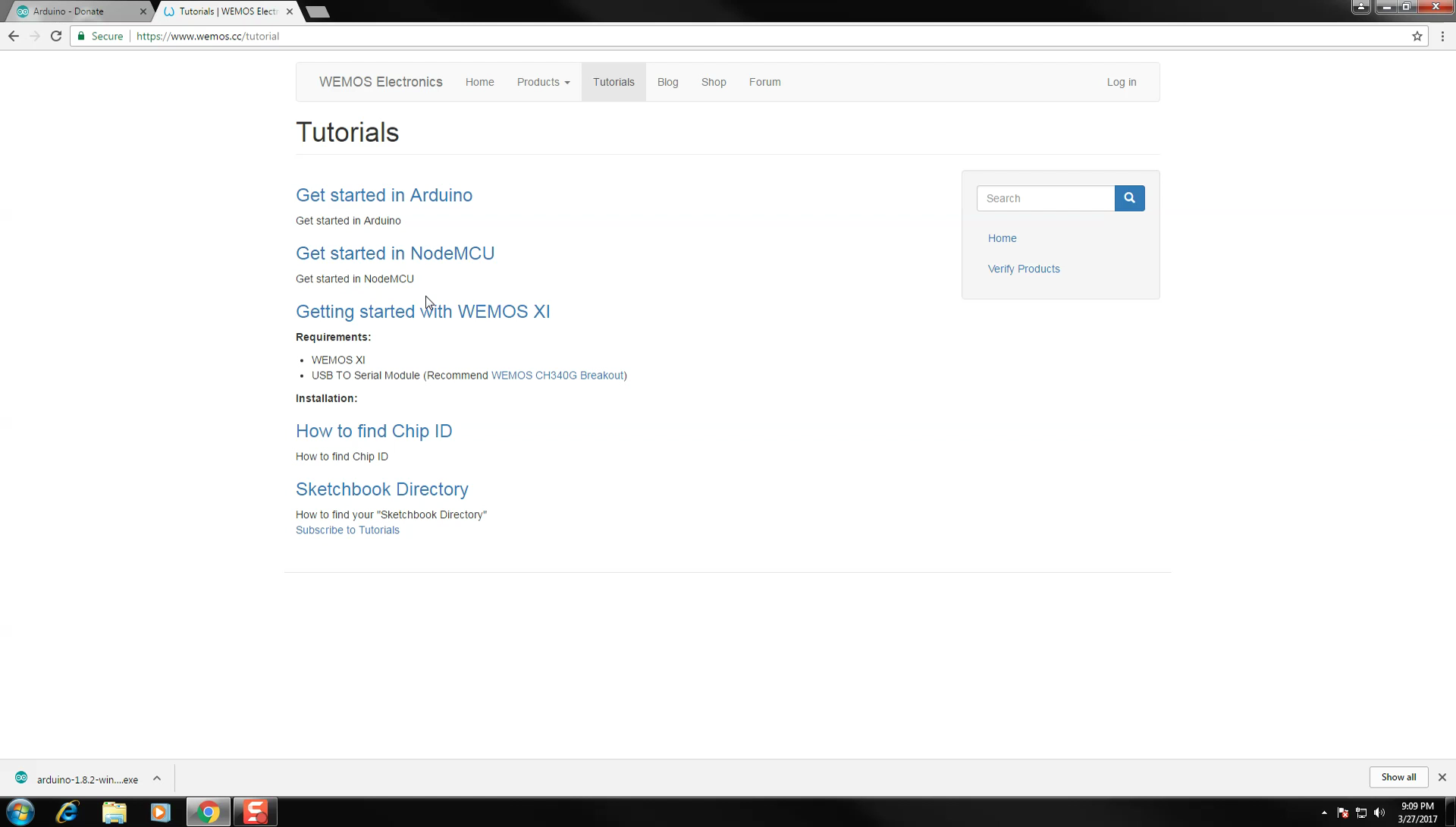Open the Action Center flag icon
The image size is (1456, 827).
click(x=1342, y=812)
